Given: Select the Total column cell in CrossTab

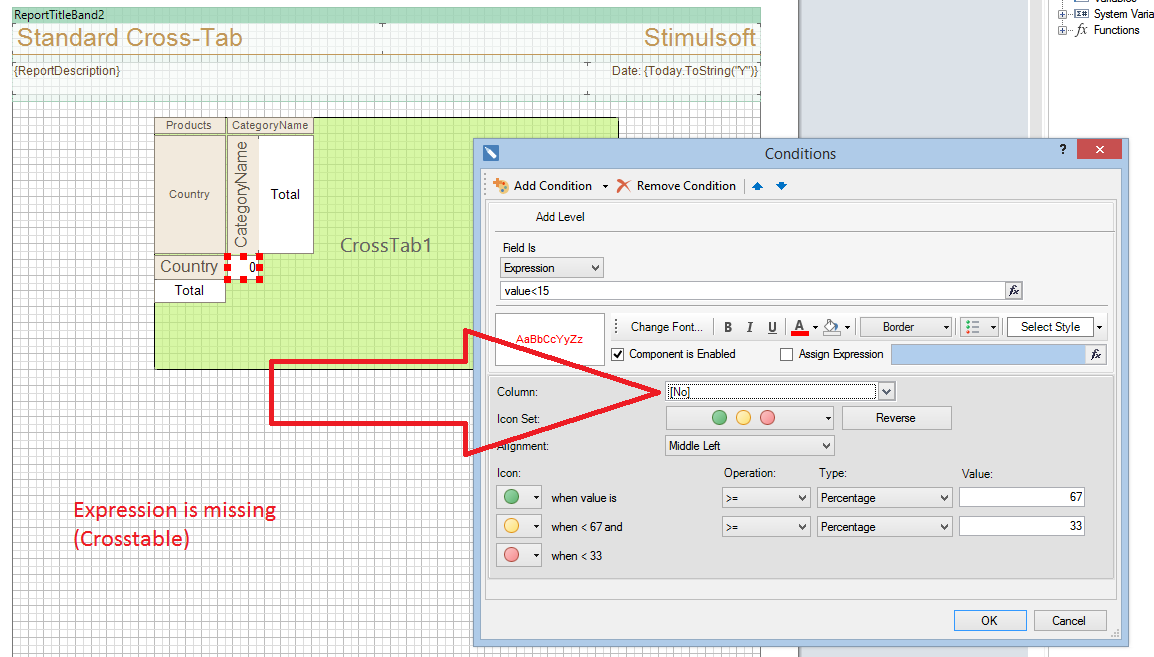Looking at the screenshot, I should tap(286, 194).
